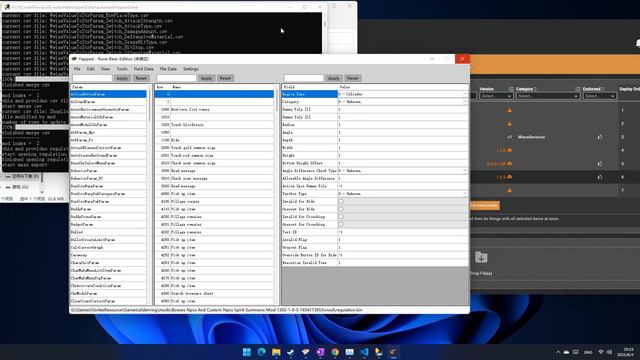Viewport: 640px width, 360px height.
Task: Tick the Invalid for Ride checkbox
Action: pos(340,201)
